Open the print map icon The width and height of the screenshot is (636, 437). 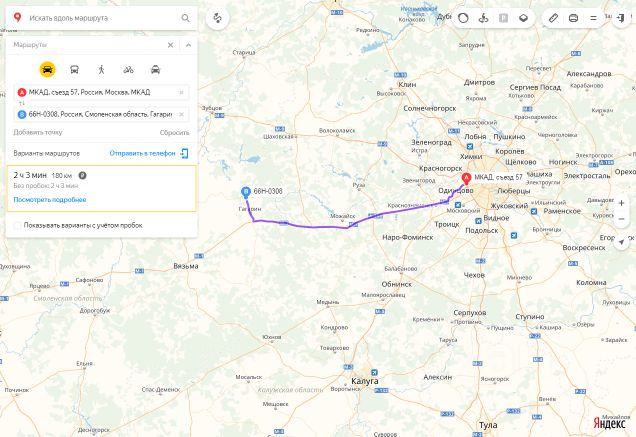[x=573, y=18]
